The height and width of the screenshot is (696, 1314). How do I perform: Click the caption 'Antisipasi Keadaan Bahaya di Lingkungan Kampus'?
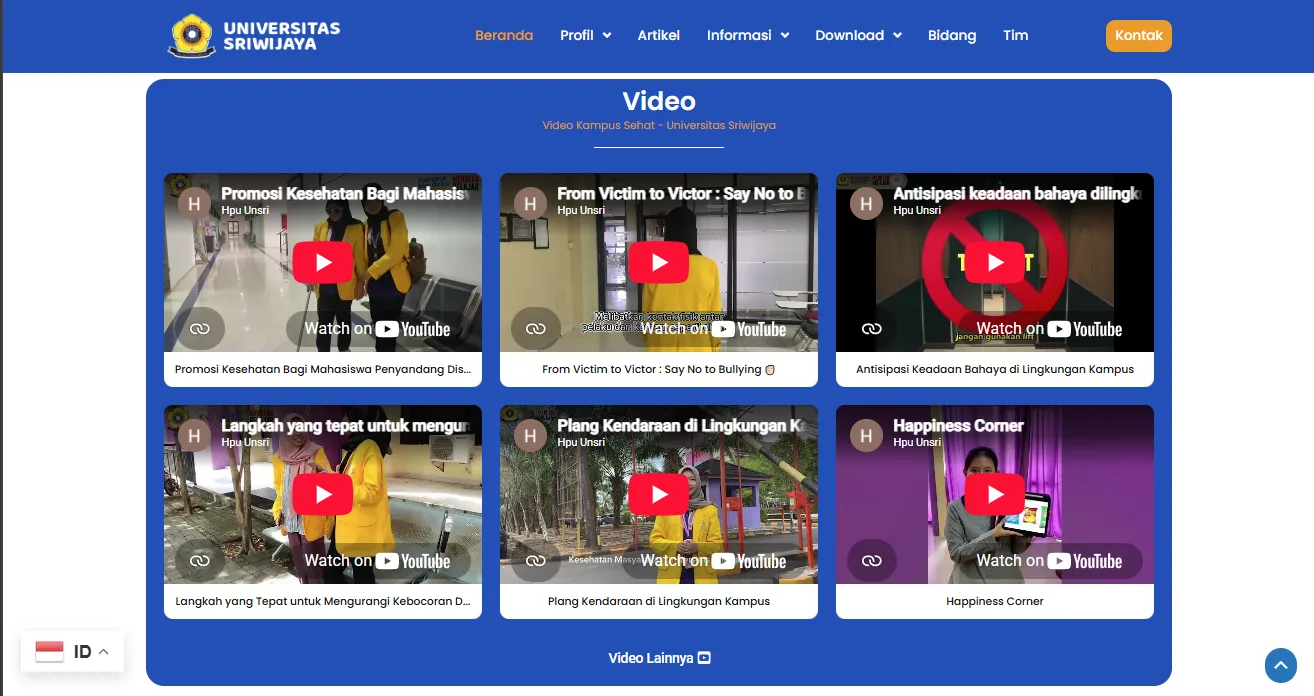point(995,369)
